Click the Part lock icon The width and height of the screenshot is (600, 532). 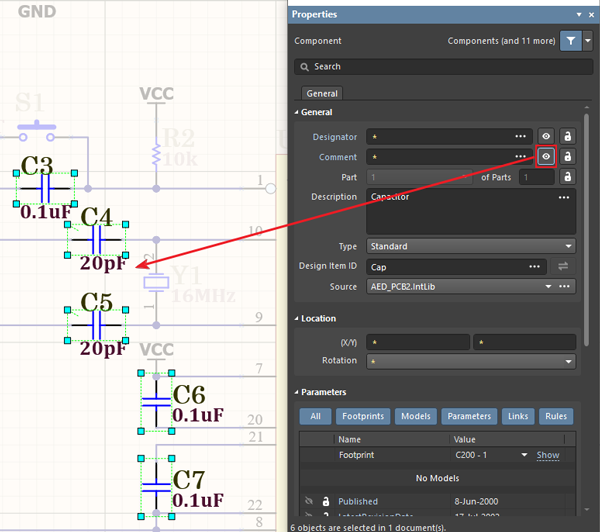tap(567, 177)
